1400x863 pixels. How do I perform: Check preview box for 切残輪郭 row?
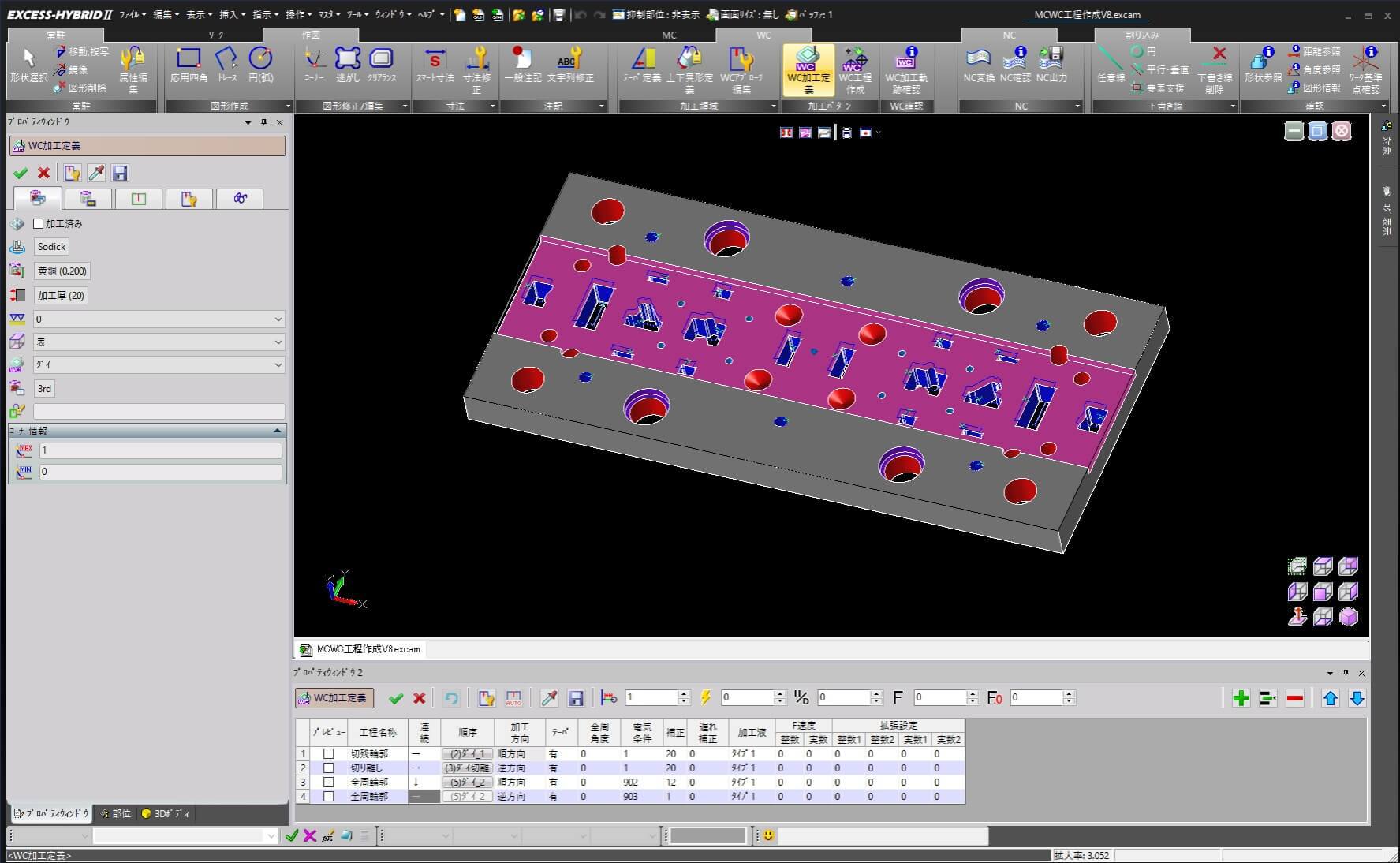[x=329, y=754]
